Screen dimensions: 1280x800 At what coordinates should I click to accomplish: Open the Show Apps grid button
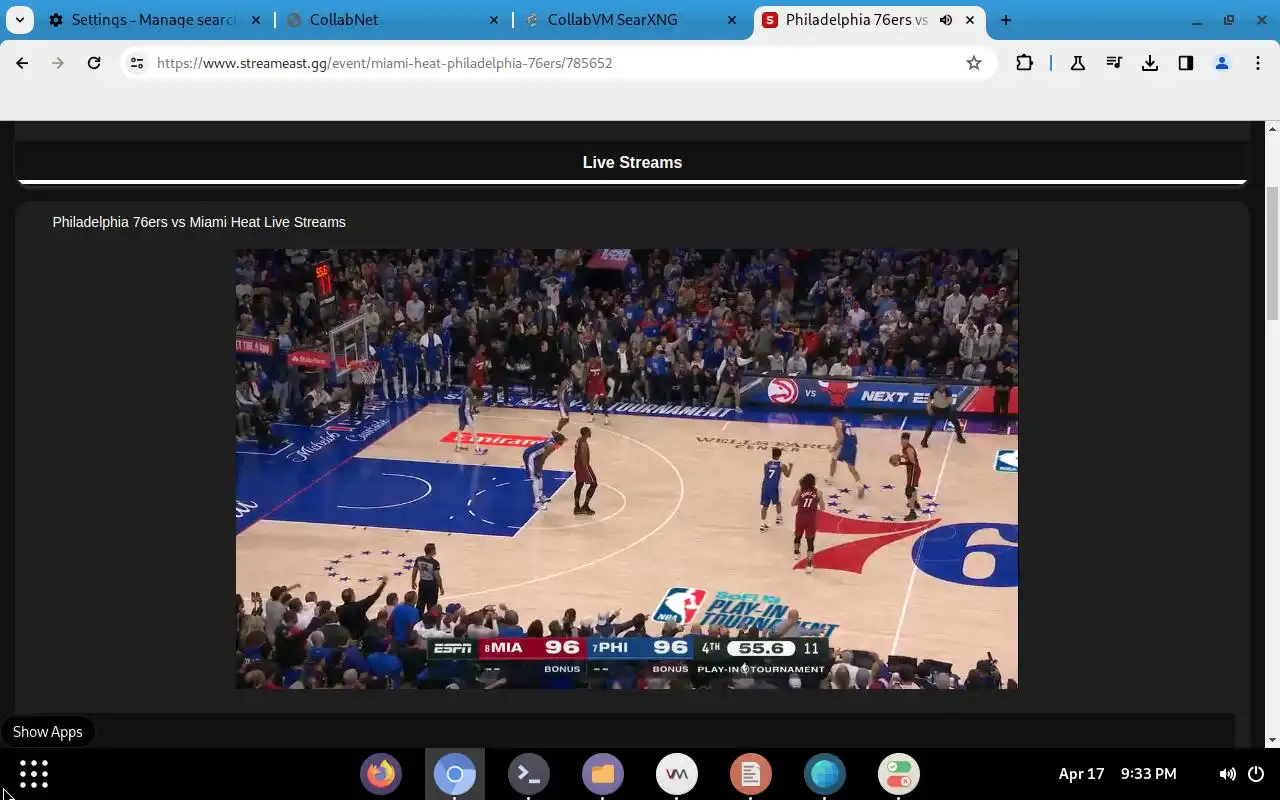(33, 774)
